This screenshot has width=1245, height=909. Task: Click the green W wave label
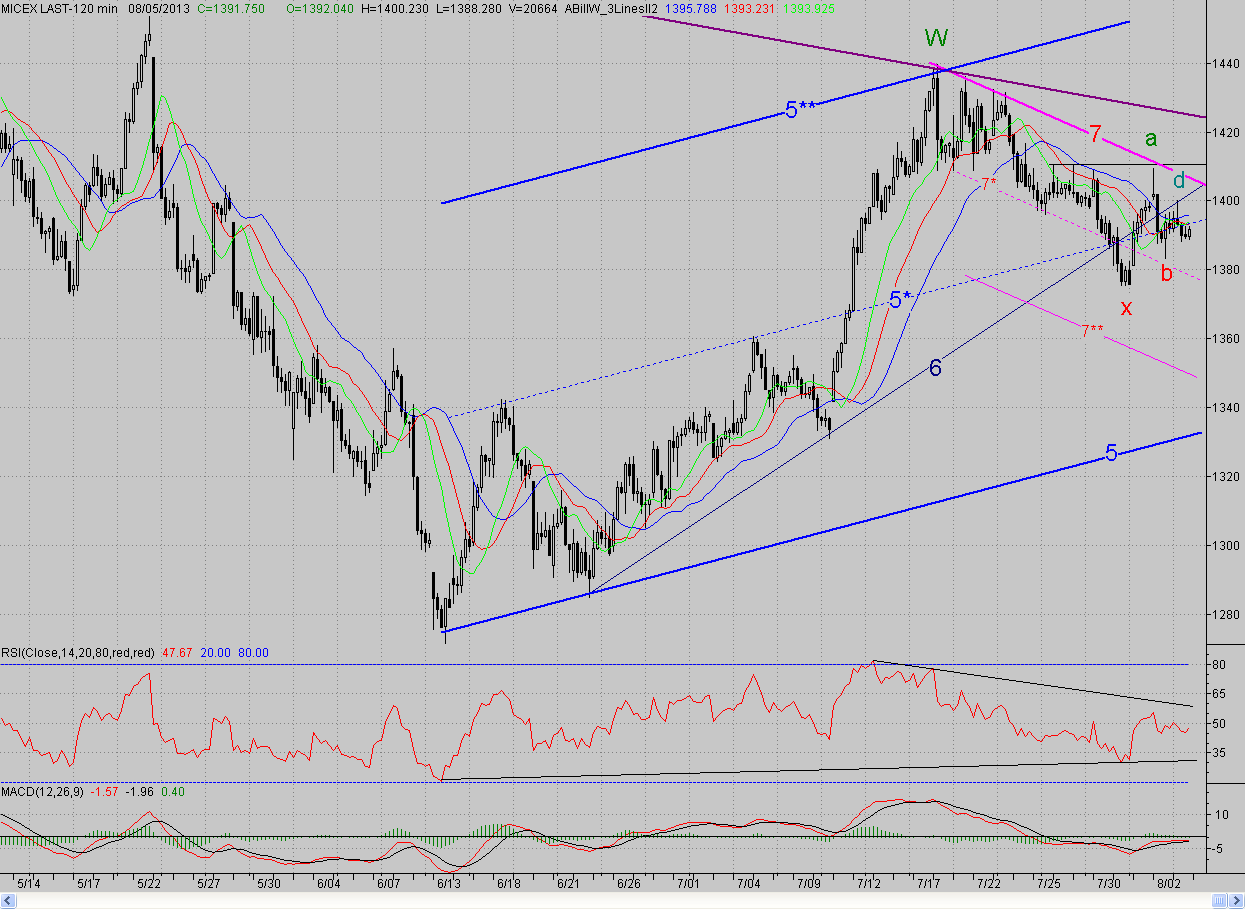[x=936, y=38]
